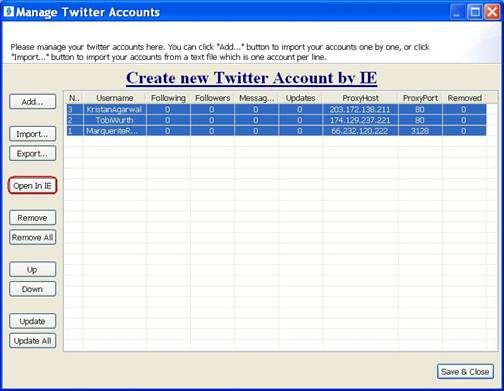
Task: Sort by the Followers column header
Action: 212,98
